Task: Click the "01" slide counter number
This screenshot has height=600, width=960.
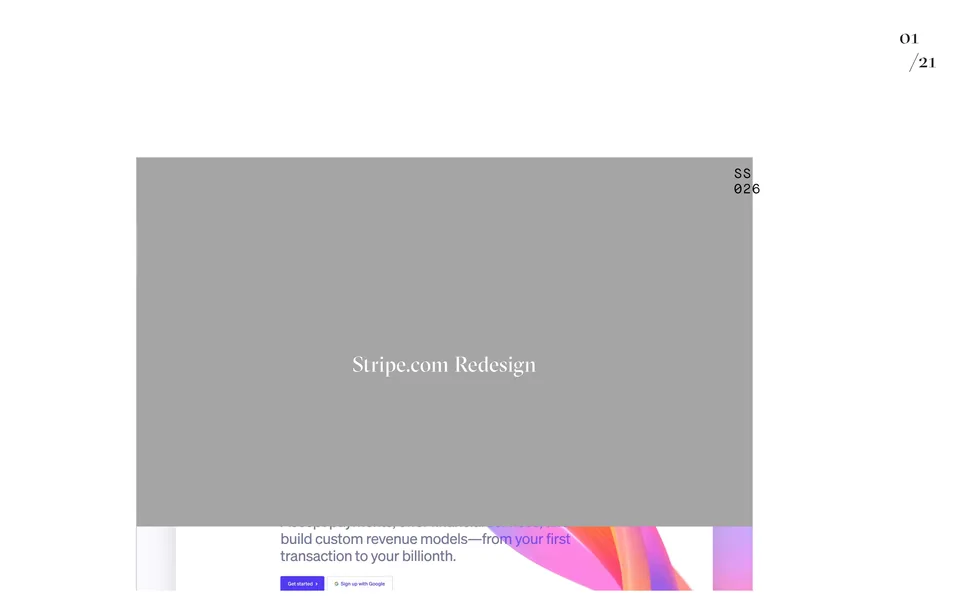Action: [x=909, y=39]
